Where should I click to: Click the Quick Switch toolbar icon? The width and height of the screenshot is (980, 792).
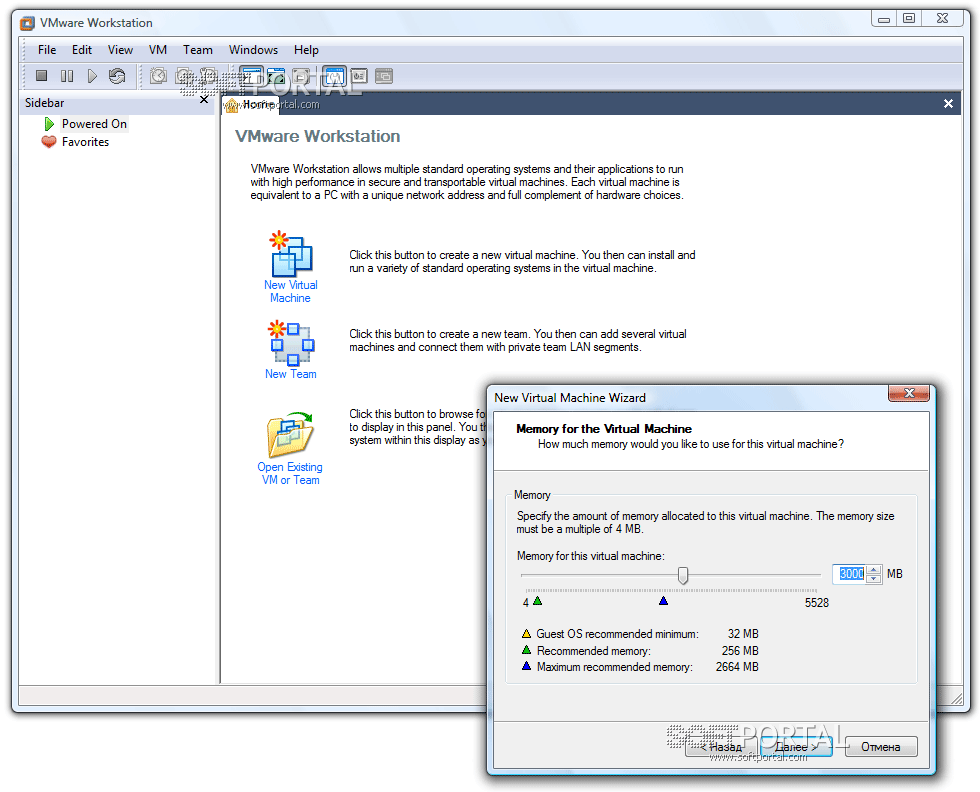pyautogui.click(x=301, y=76)
